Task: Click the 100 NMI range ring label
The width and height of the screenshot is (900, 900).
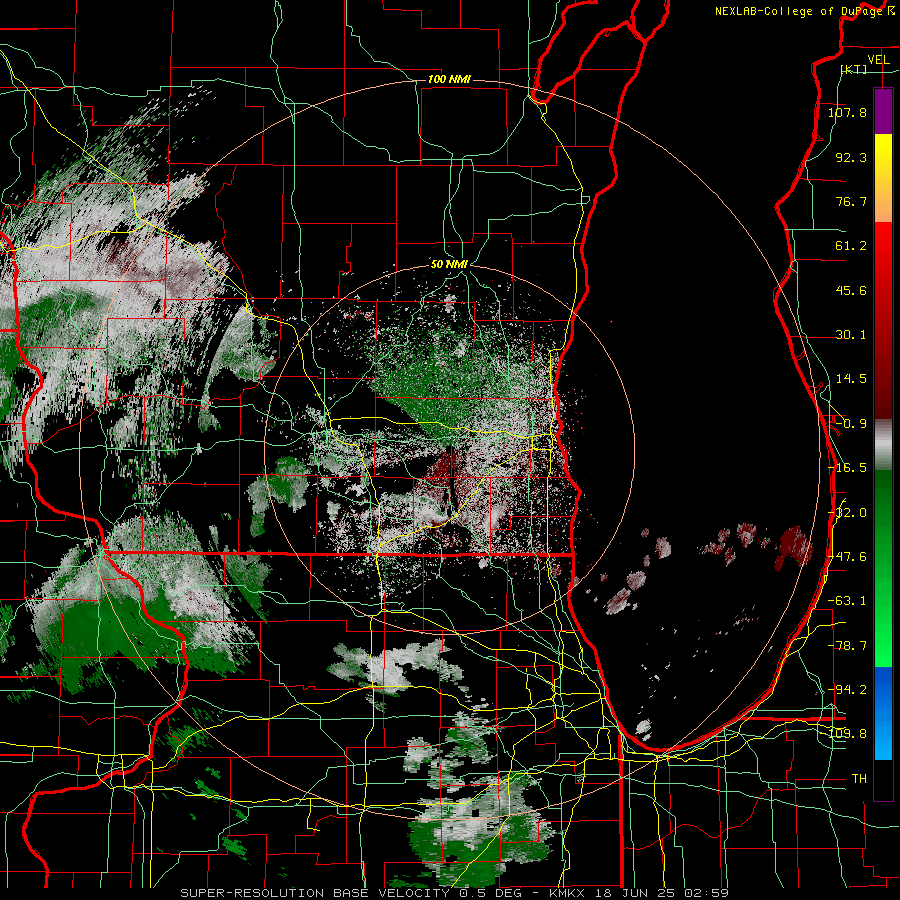Action: click(x=449, y=79)
